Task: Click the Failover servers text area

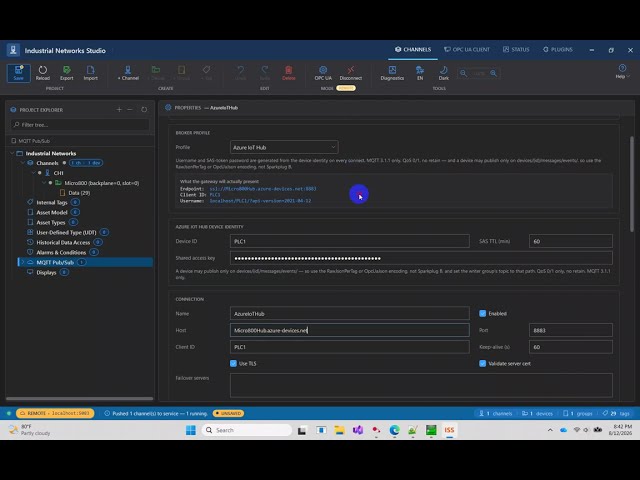Action: [421, 385]
